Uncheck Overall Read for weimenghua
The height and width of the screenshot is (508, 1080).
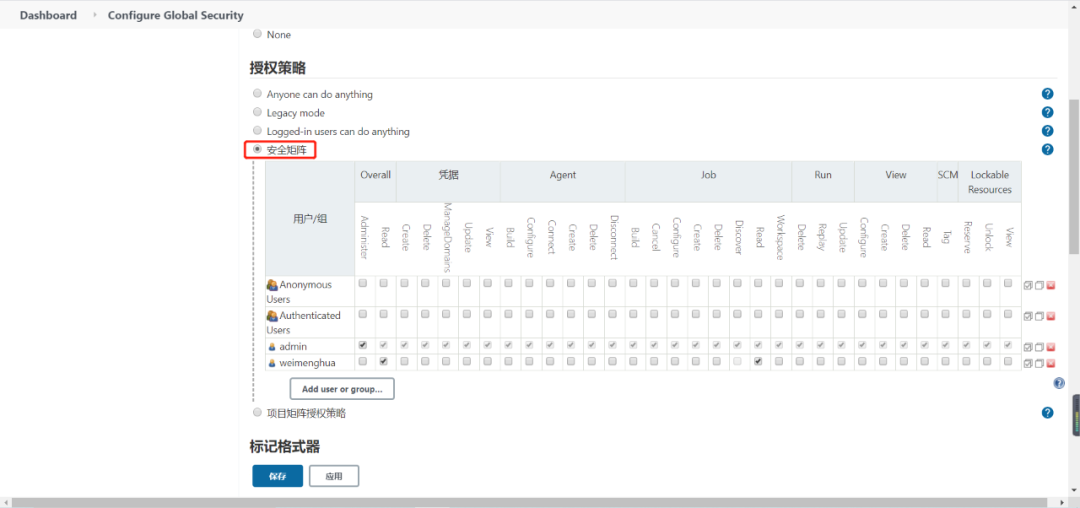384,361
